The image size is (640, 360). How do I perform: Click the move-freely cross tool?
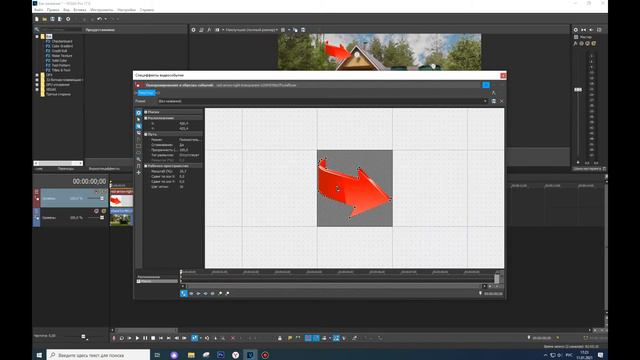tap(139, 173)
